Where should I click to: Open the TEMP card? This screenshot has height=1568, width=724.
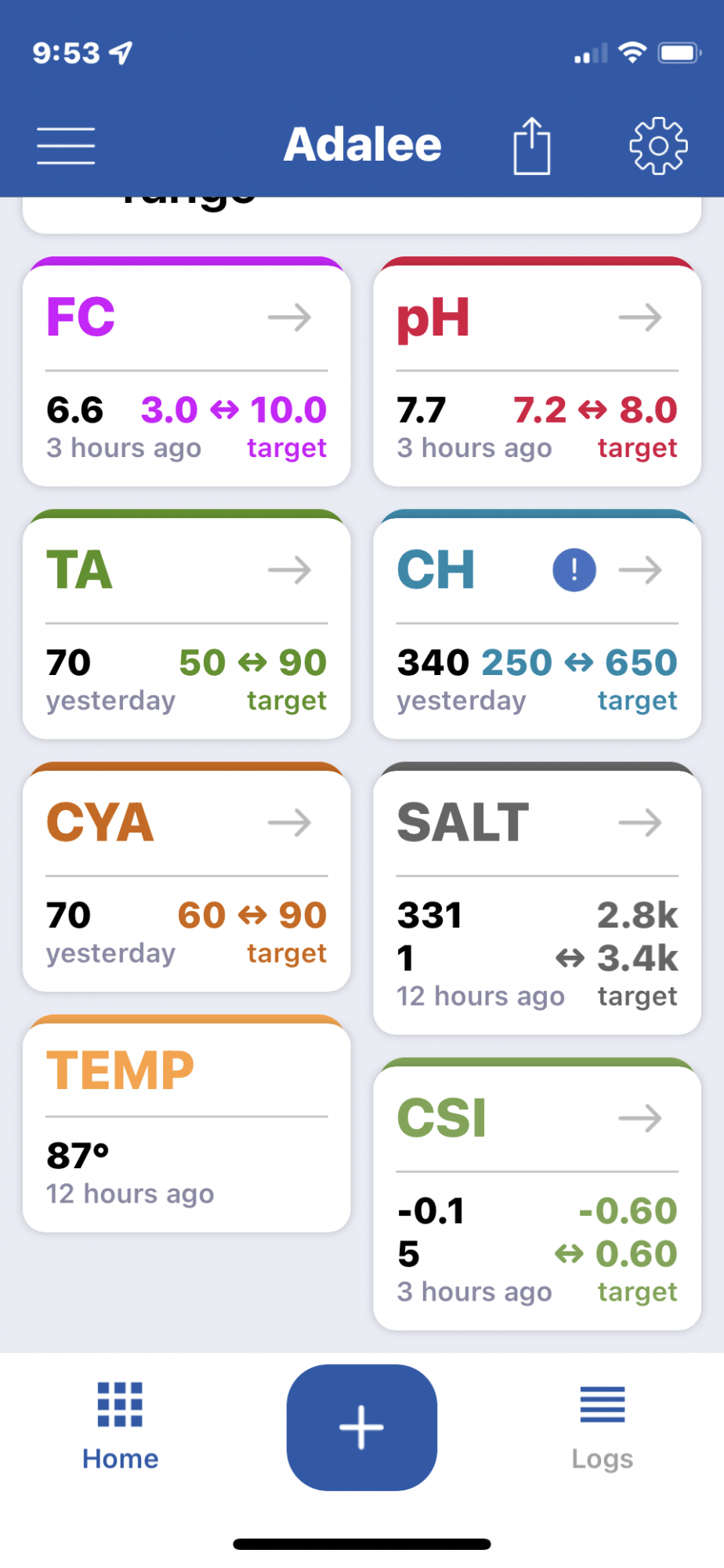[186, 1123]
